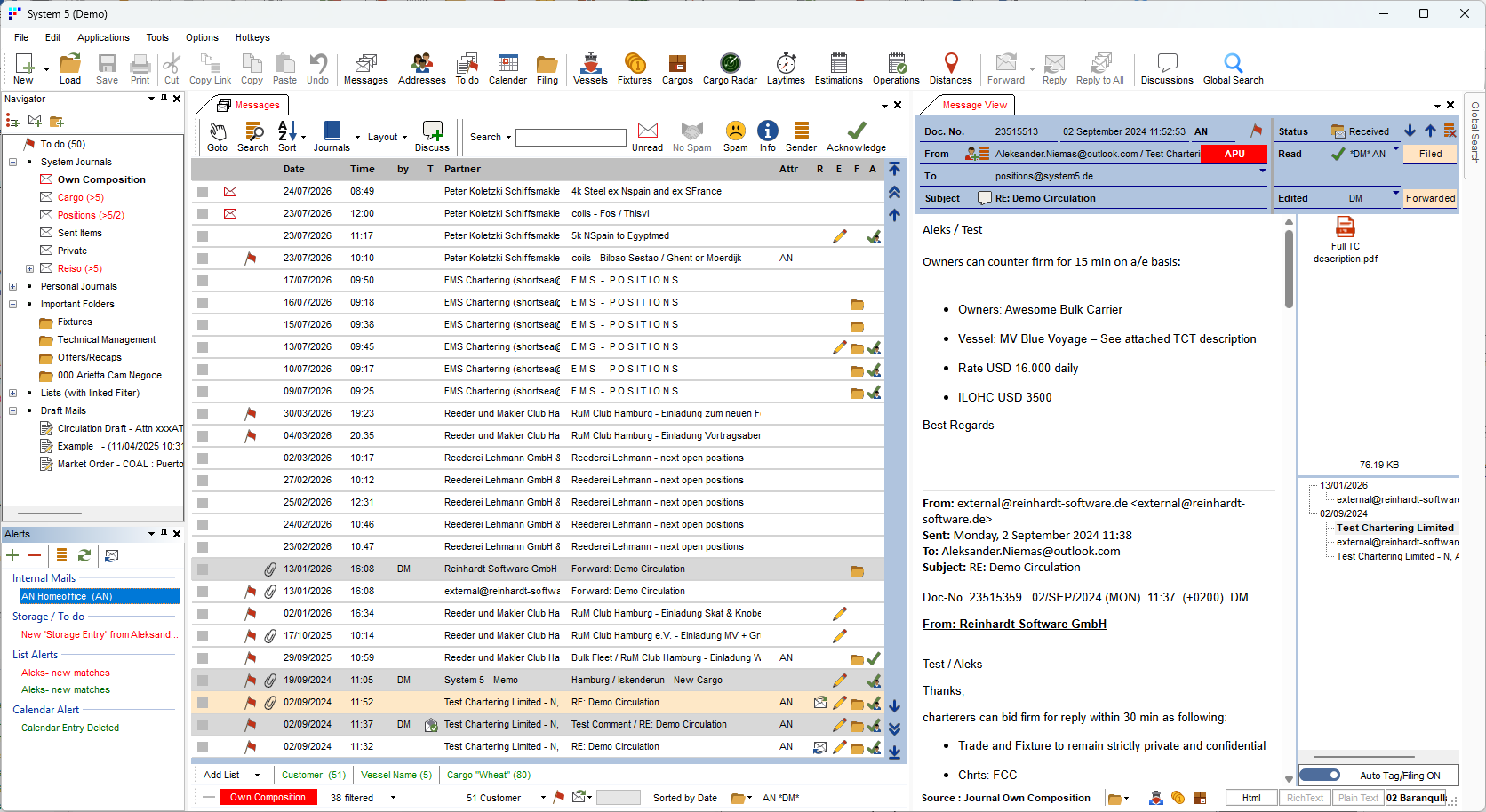Jump to top of message list arrow

click(895, 169)
